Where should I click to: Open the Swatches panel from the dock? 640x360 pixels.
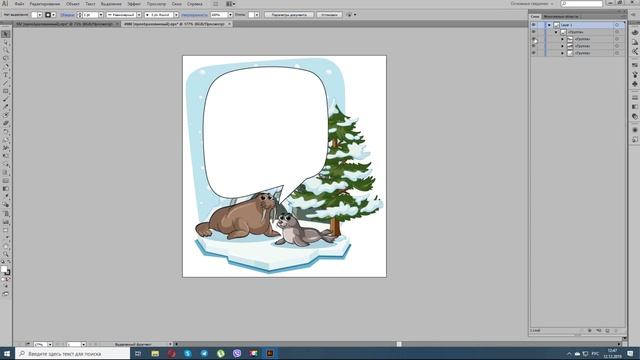coord(635,65)
